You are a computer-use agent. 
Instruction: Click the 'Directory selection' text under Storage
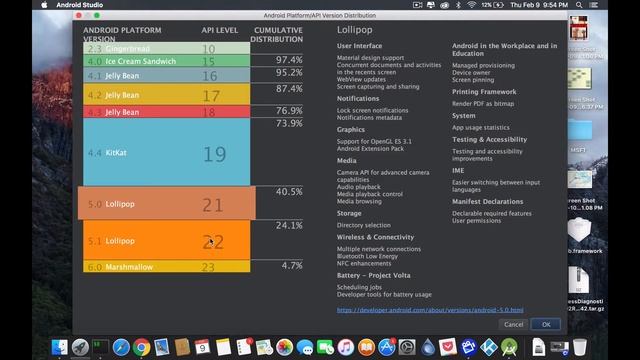(x=363, y=225)
